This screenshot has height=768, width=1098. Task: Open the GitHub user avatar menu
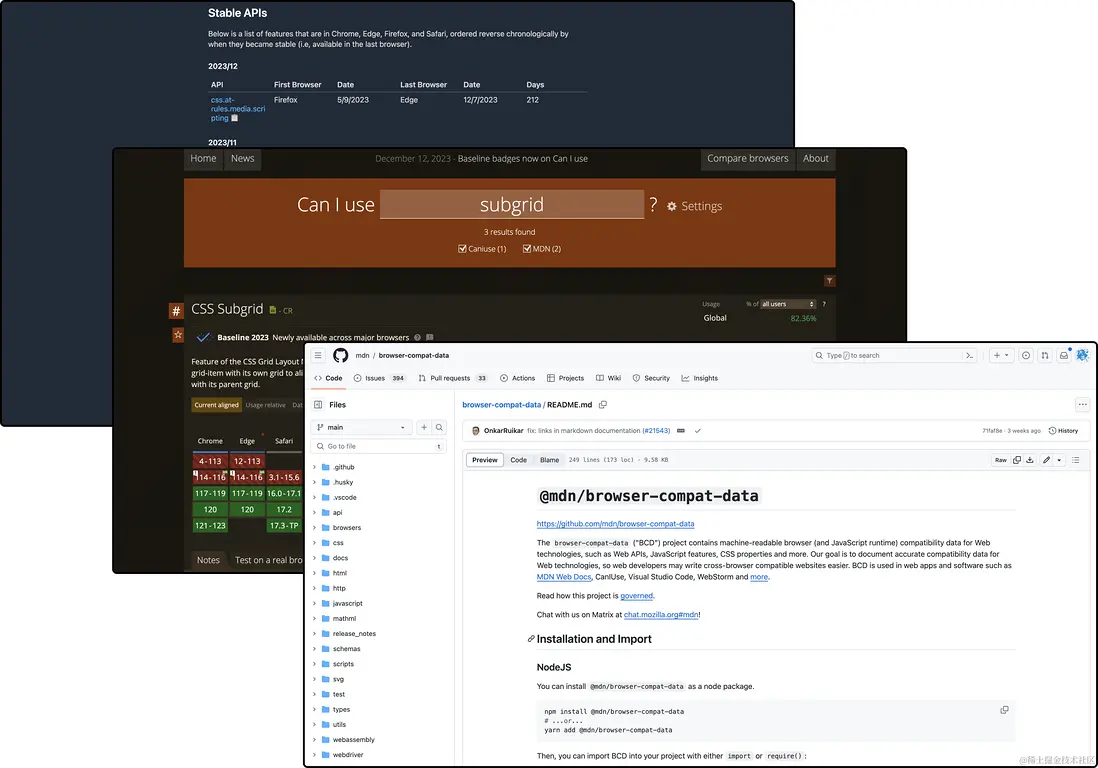click(1083, 356)
